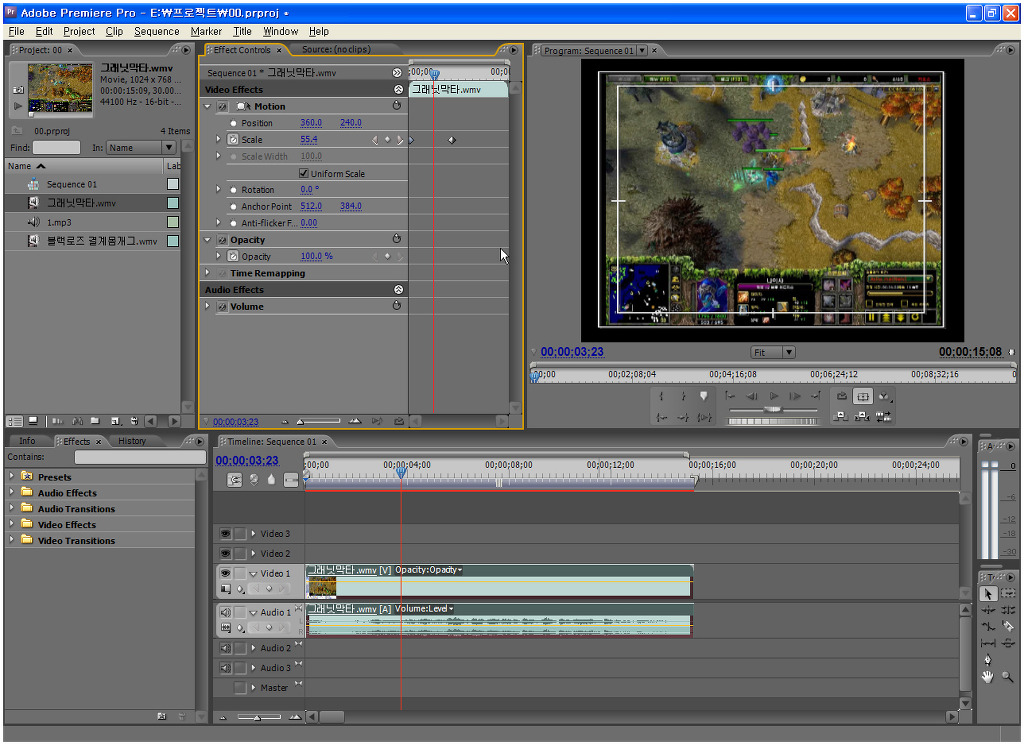
Task: Open the Sequence menu
Action: [156, 31]
